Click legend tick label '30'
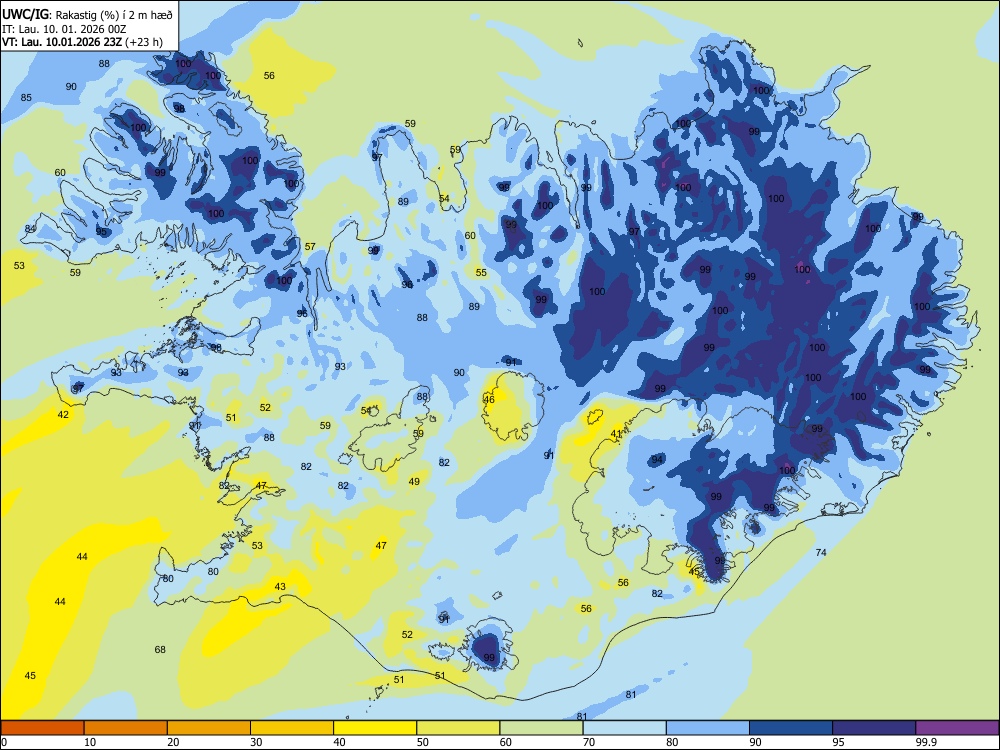This screenshot has width=1000, height=750. [256, 742]
